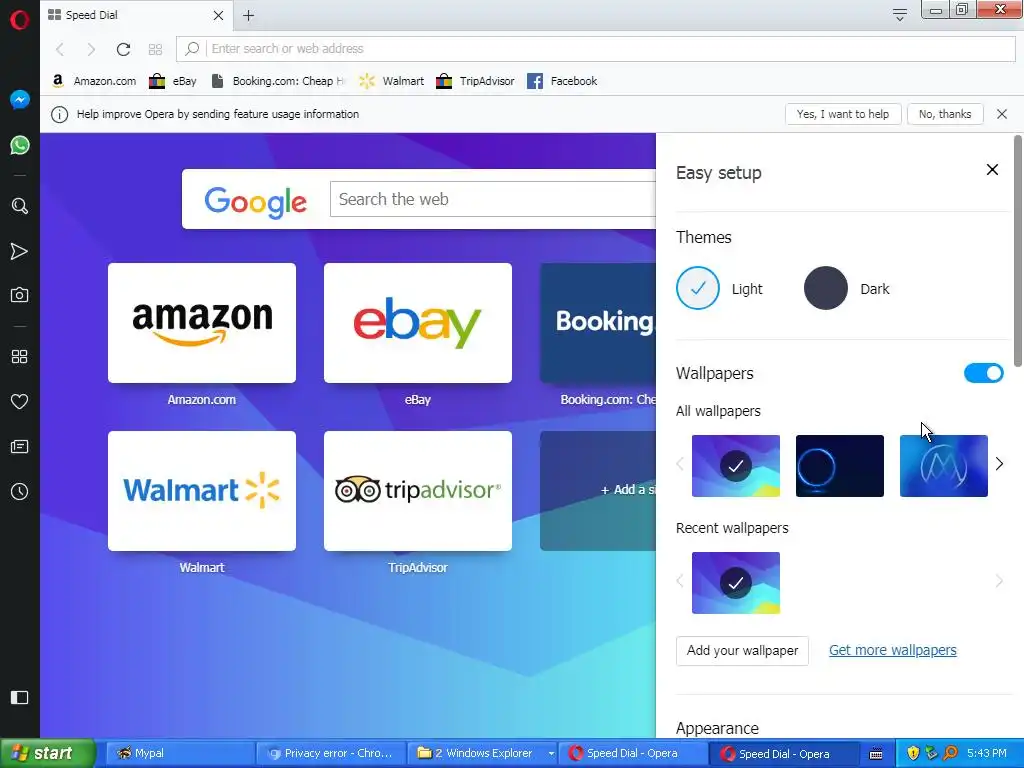
Task: Open the Walmart bookmark in bookmarks bar
Action: click(x=392, y=81)
